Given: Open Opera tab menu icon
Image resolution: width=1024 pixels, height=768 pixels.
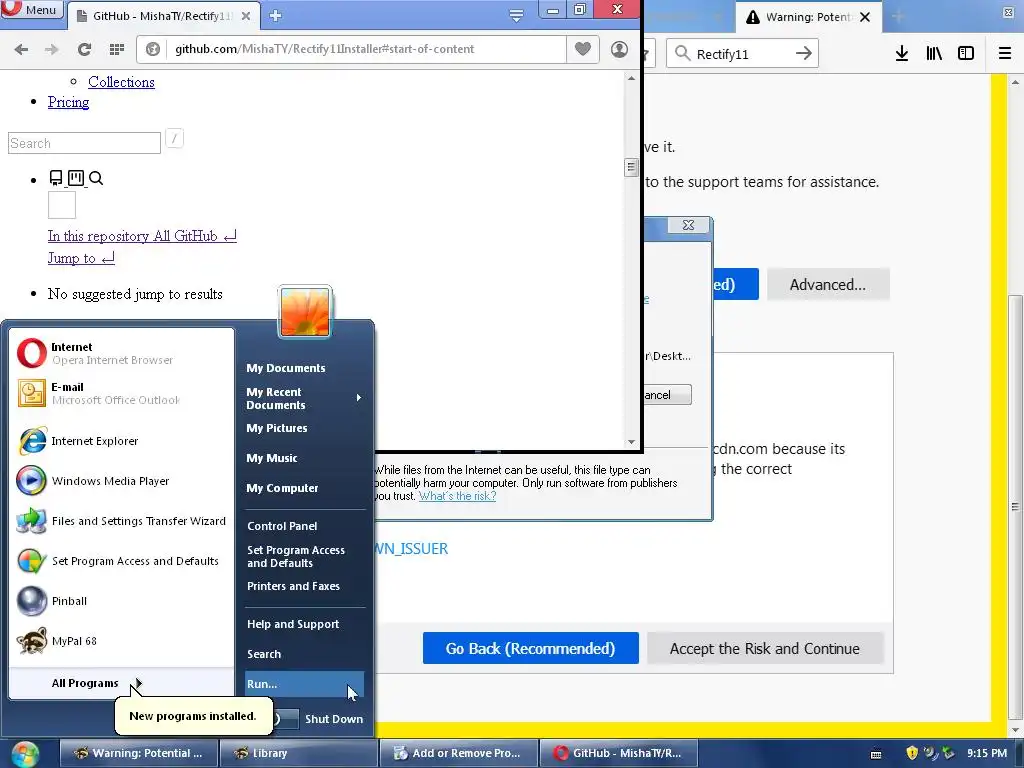Looking at the screenshot, I should click(516, 16).
